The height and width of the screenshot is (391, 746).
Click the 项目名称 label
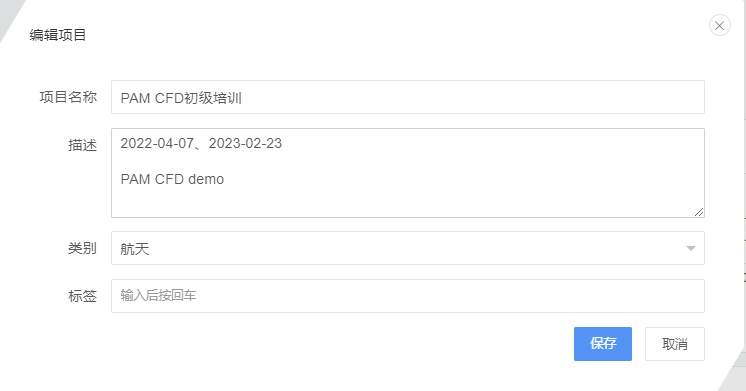click(68, 97)
